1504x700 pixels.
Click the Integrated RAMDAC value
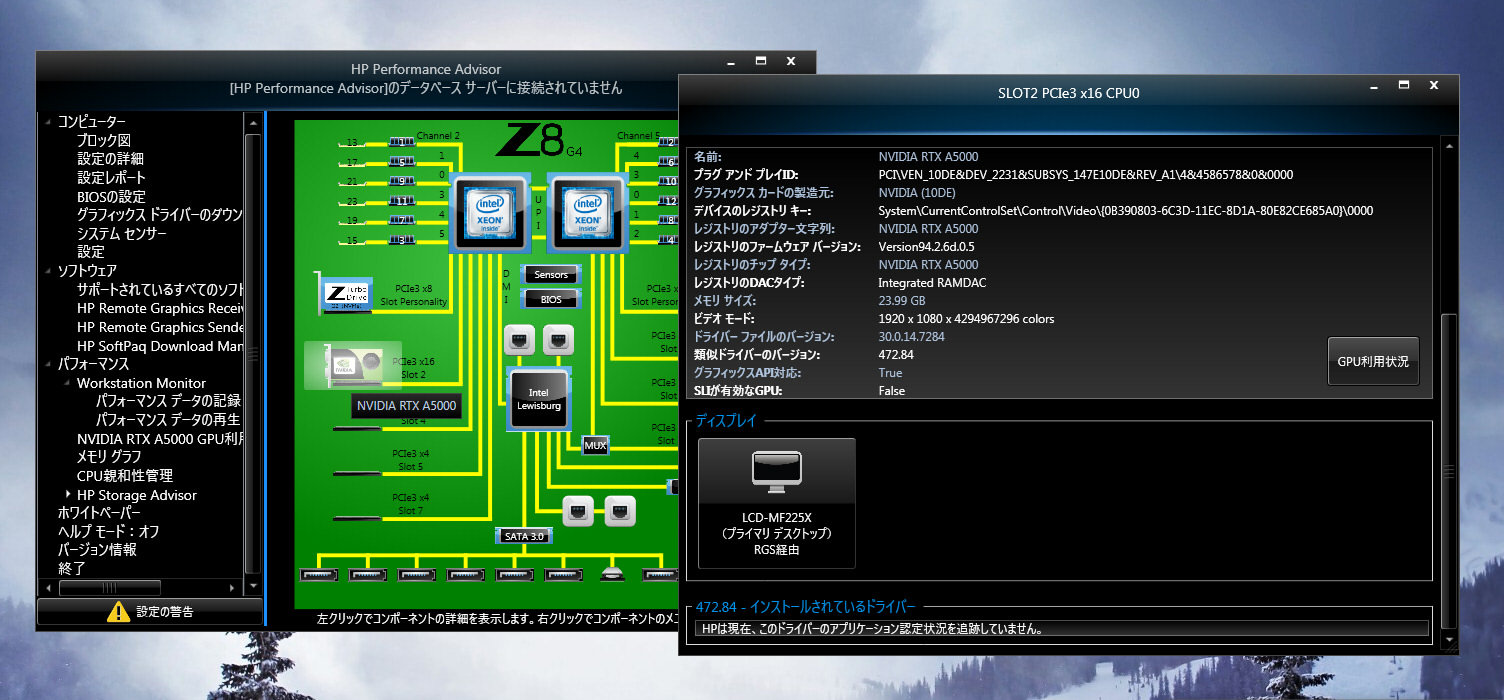[932, 283]
